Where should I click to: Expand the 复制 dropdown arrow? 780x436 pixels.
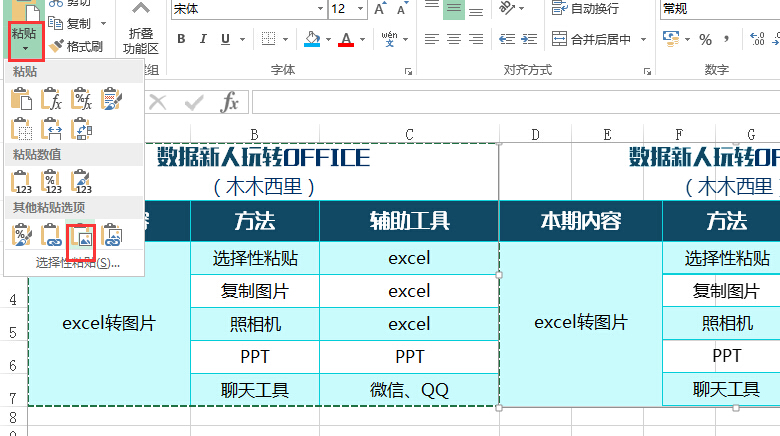point(103,23)
